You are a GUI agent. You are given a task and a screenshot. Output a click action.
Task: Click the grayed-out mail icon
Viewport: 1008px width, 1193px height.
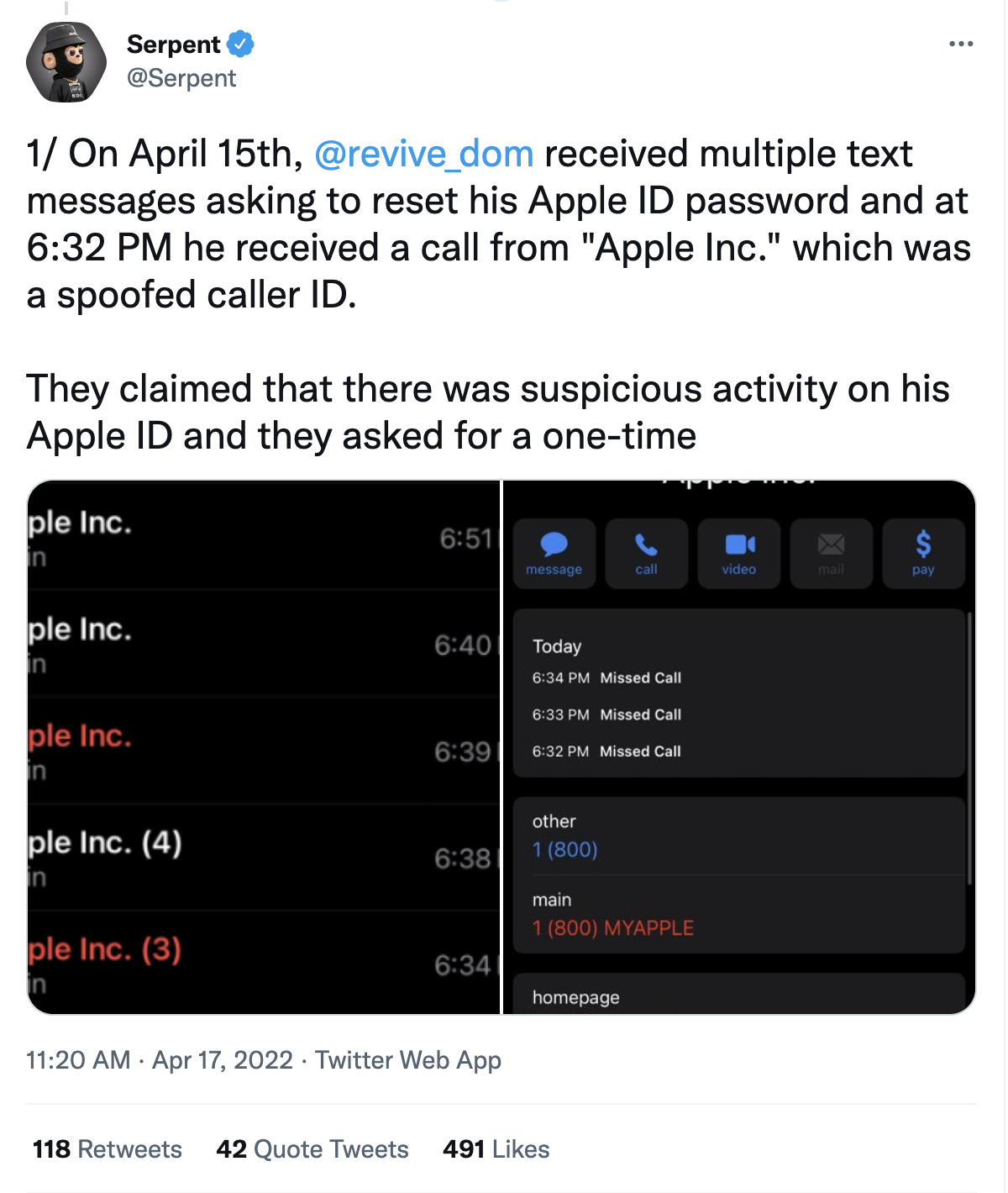click(831, 552)
